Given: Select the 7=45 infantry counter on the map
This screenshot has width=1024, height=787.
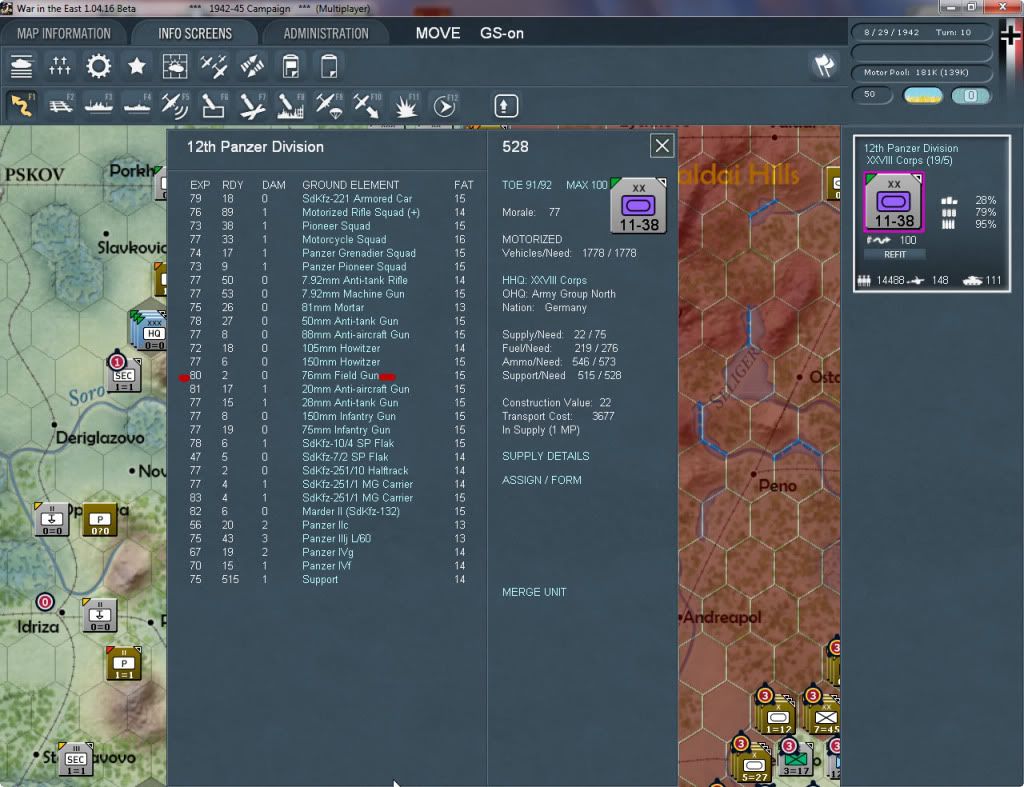Looking at the screenshot, I should 825,717.
